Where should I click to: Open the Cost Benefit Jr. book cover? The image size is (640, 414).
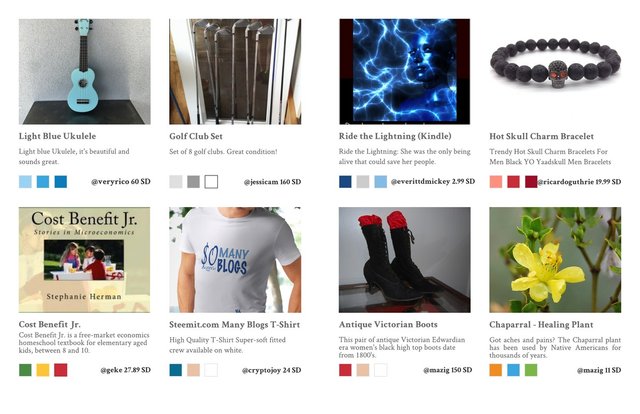pos(84,260)
